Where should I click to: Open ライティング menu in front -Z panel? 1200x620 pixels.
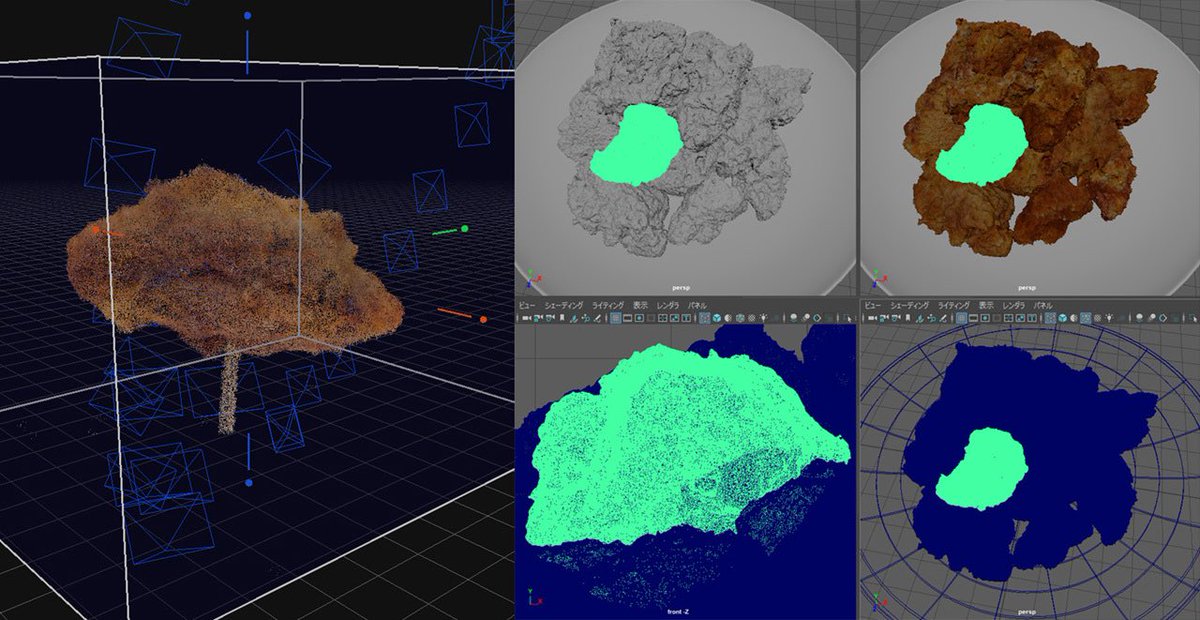pyautogui.click(x=608, y=304)
